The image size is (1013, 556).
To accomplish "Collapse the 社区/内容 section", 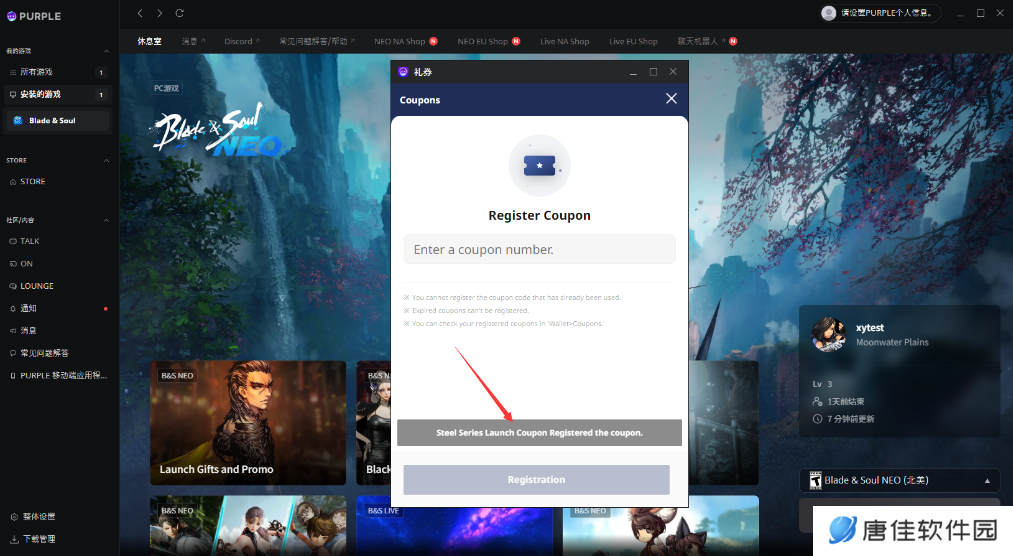I will tap(106, 220).
